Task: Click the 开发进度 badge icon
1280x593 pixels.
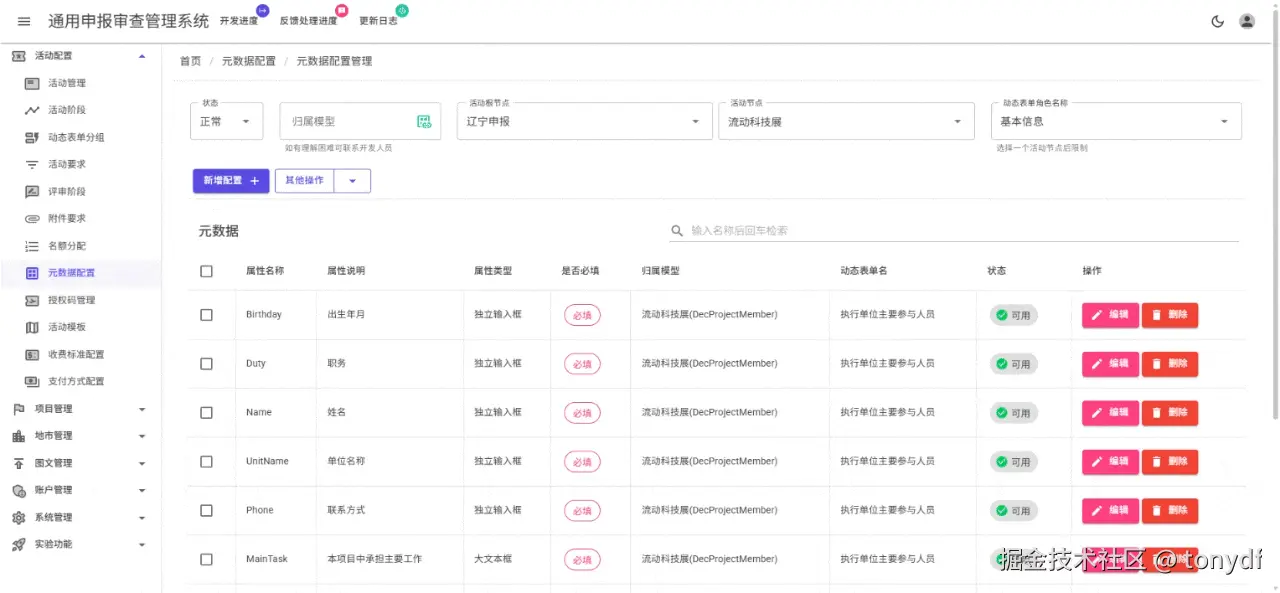Action: (263, 11)
